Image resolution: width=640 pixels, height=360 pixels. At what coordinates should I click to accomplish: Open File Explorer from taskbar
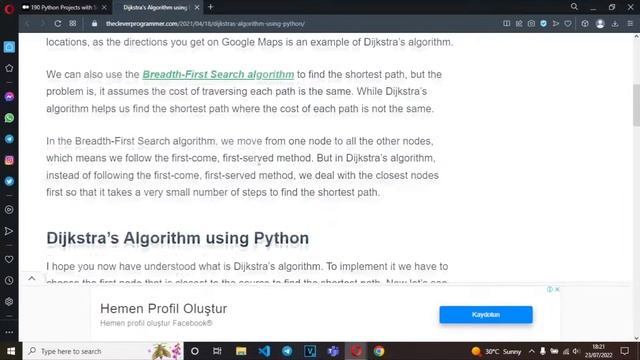point(241,351)
